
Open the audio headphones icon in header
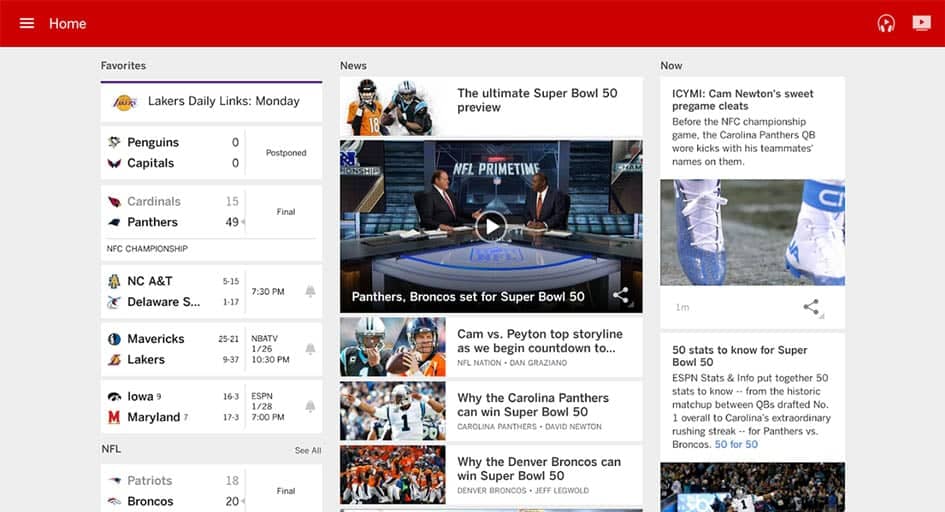[x=886, y=23]
